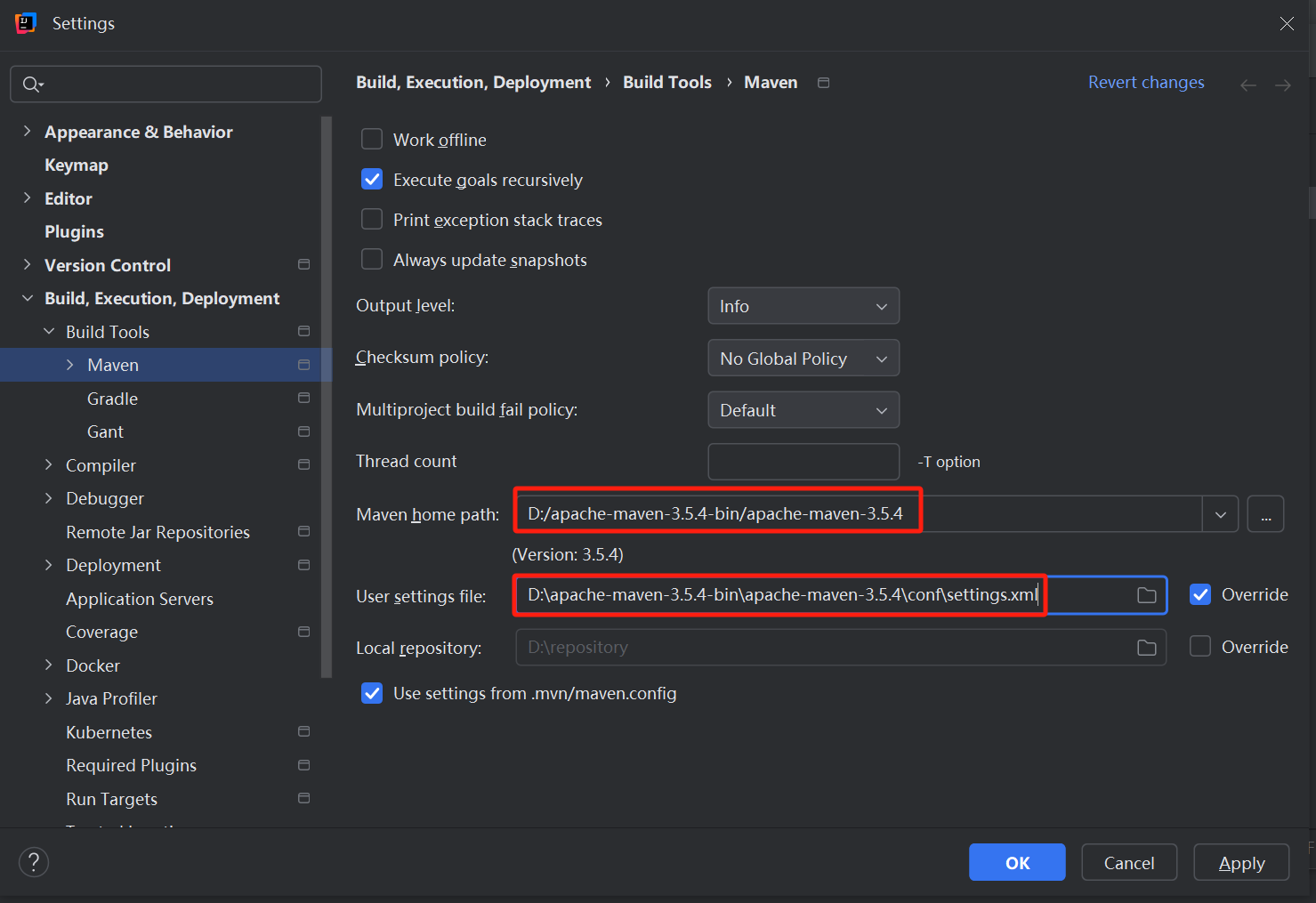Toggle Use settings from .mvn/maven.config
Screen dimensions: 1316x903
tap(372, 693)
